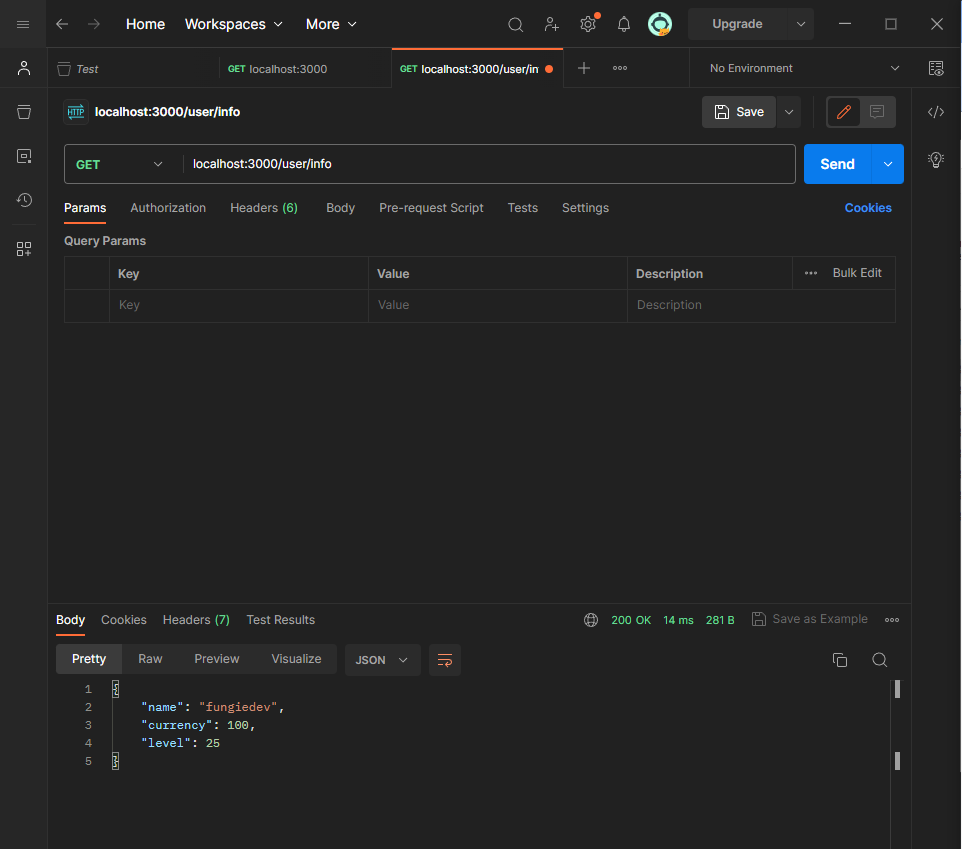The width and height of the screenshot is (962, 849).
Task: Click Bulk Edit
Action: 856,273
